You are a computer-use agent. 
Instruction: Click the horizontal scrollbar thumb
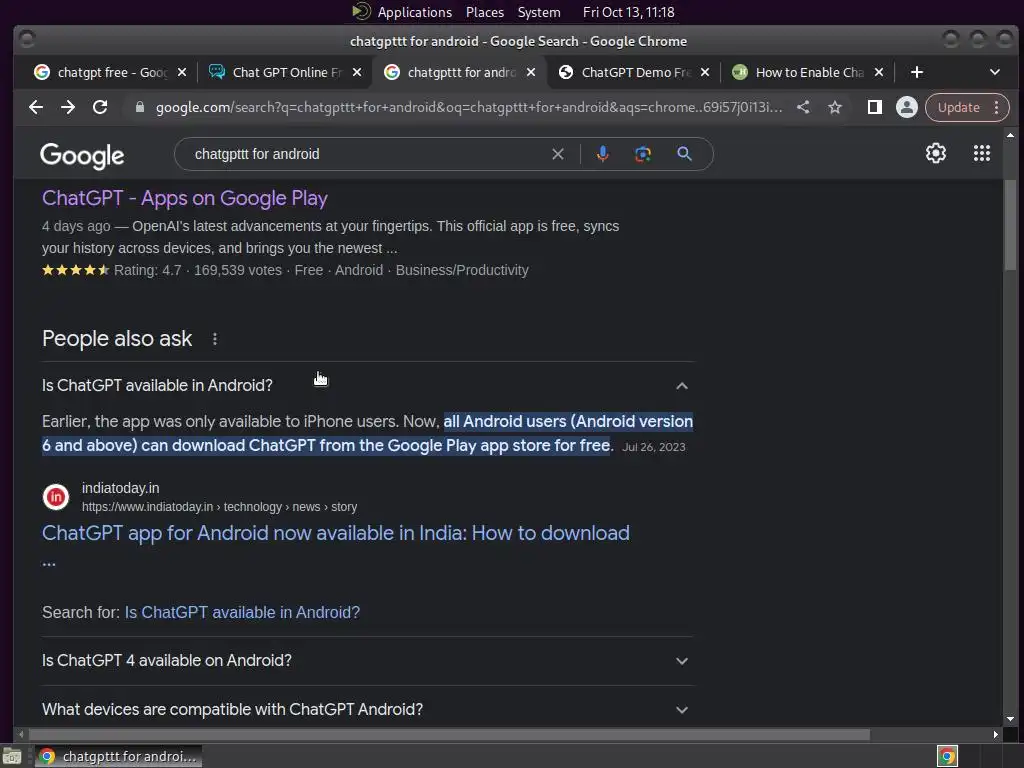[x=449, y=735]
